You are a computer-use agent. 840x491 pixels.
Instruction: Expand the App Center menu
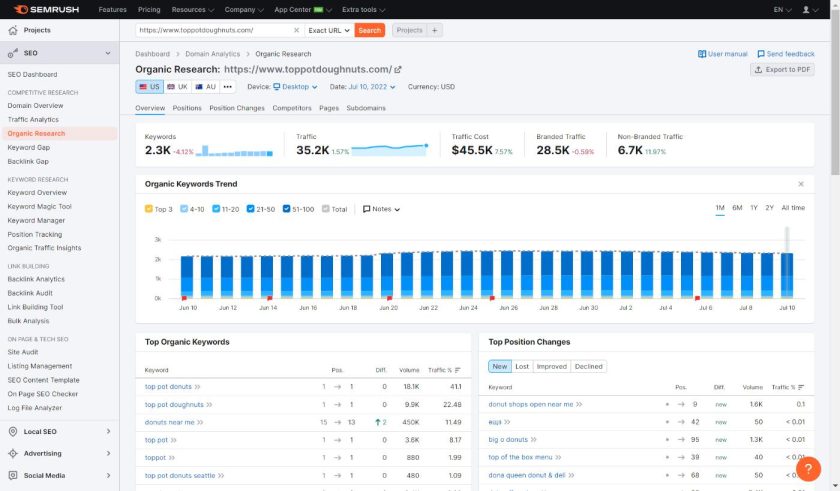[303, 10]
